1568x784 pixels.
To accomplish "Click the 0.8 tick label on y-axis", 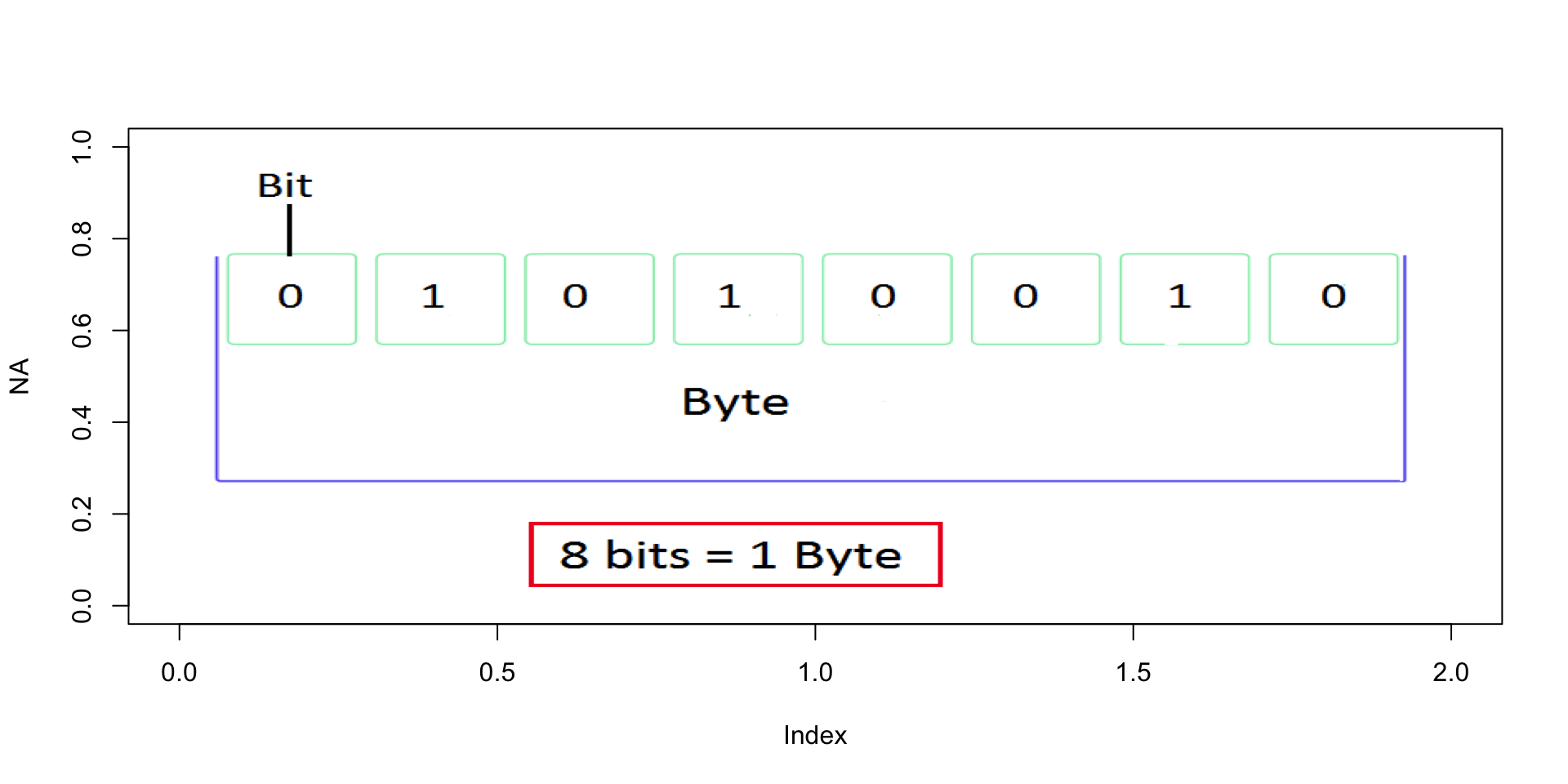I will pyautogui.click(x=82, y=238).
